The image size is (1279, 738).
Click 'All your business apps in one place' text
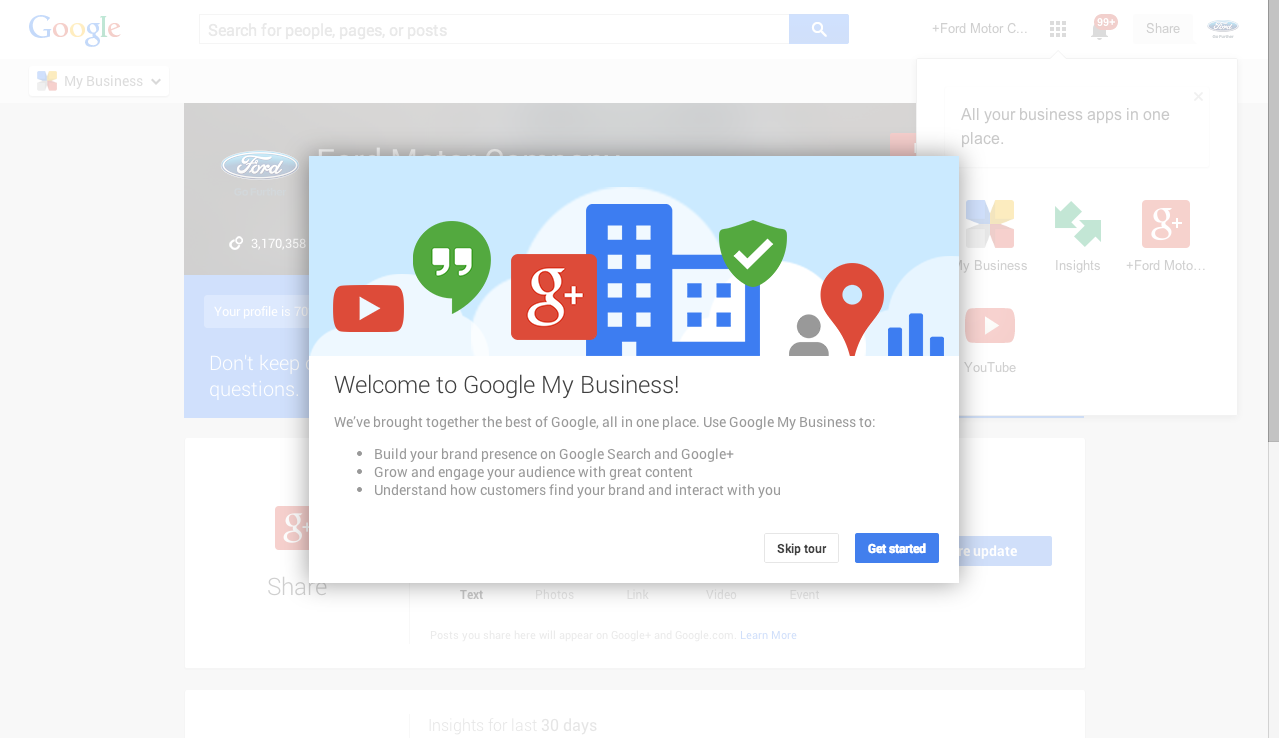(x=1065, y=126)
